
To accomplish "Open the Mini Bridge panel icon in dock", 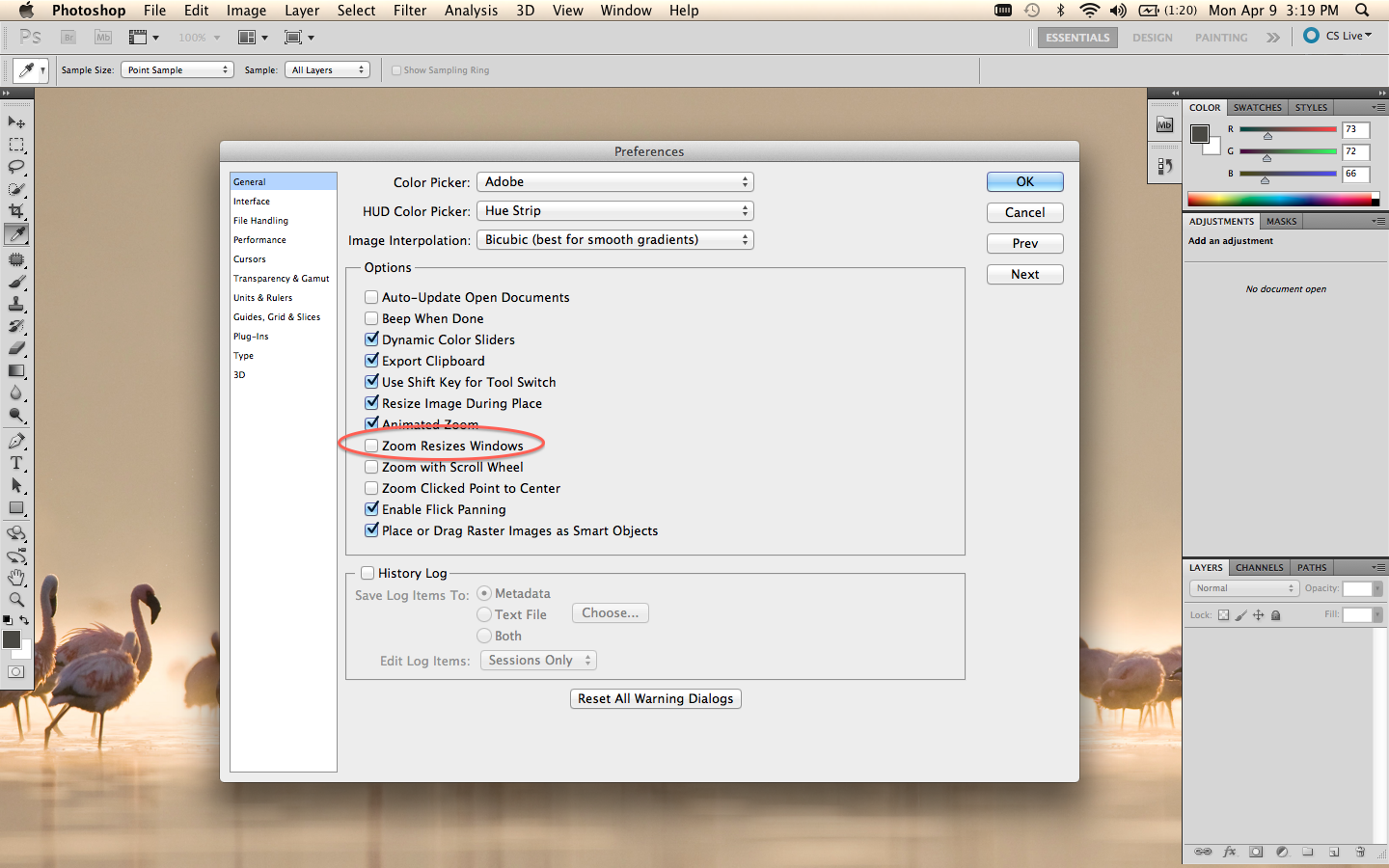I will [x=1164, y=124].
